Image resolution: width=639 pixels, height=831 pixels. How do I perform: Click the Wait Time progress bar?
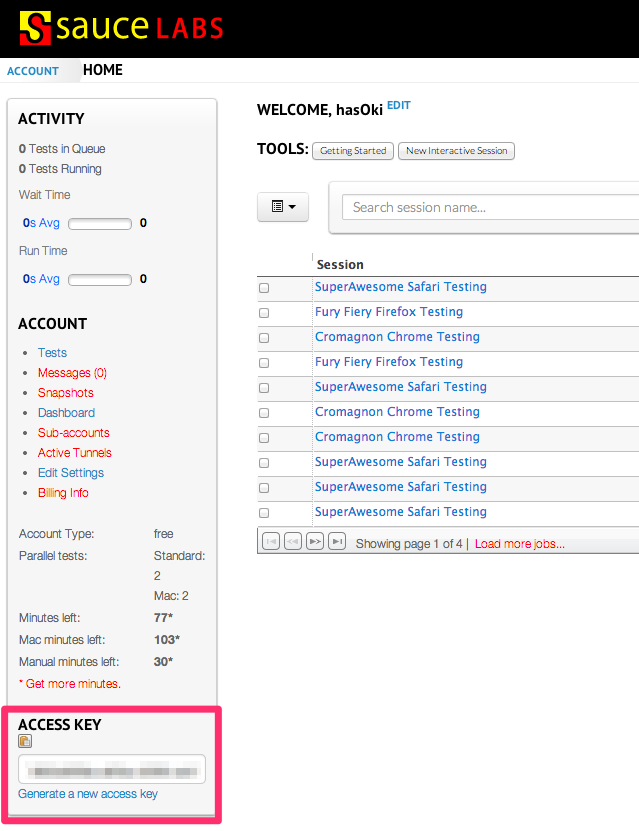pyautogui.click(x=100, y=224)
